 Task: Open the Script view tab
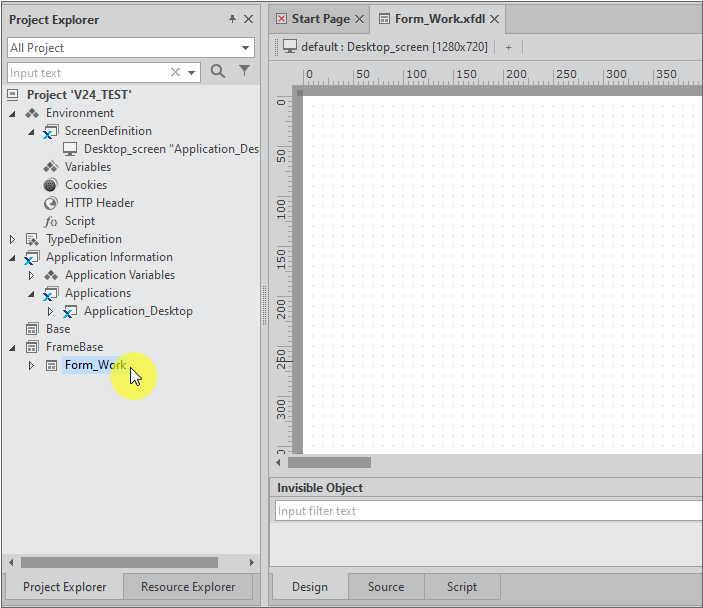click(x=461, y=587)
